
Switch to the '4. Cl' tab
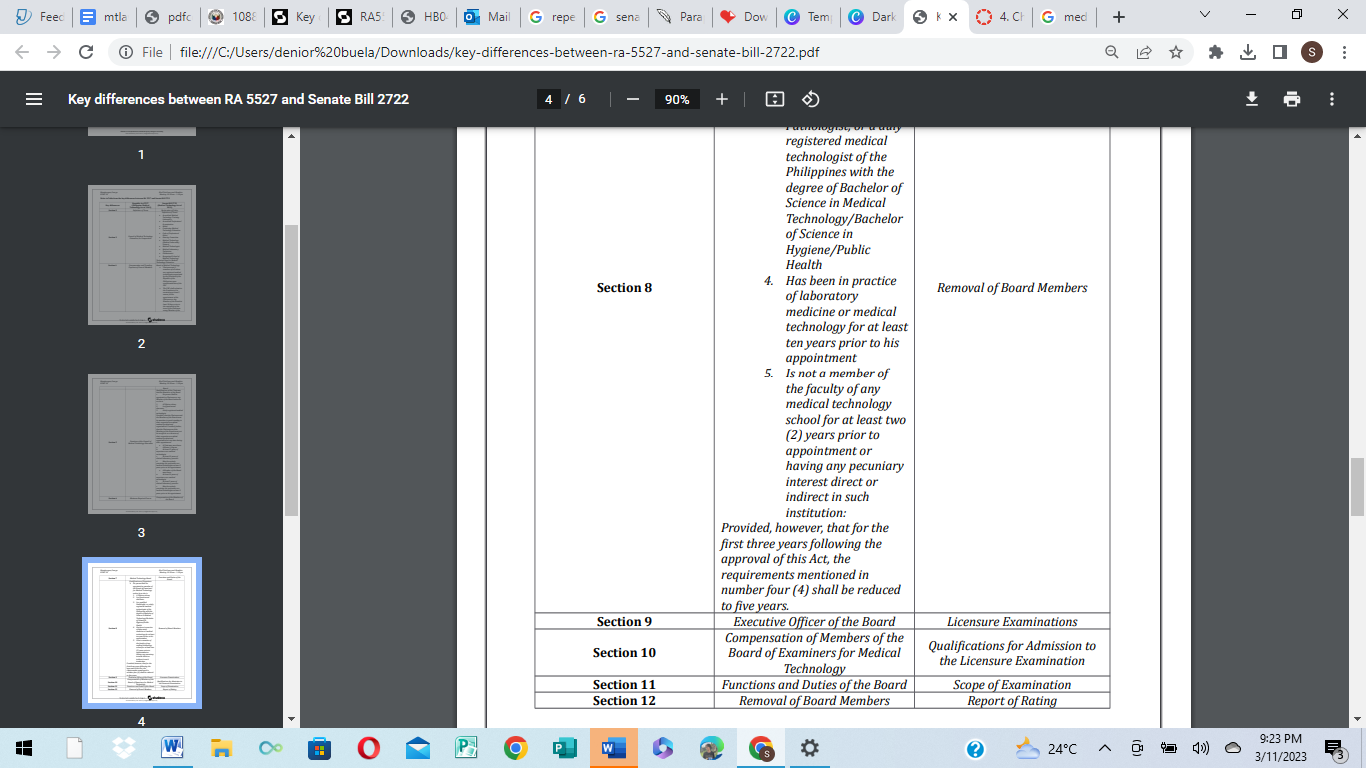point(1000,17)
